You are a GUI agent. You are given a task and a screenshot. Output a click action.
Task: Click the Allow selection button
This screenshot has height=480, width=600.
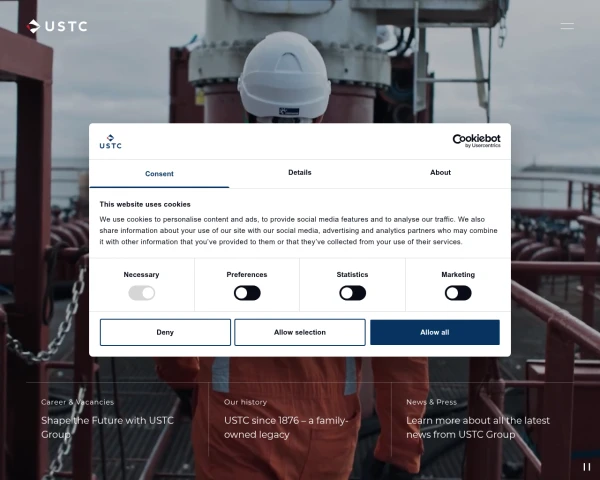click(x=300, y=332)
